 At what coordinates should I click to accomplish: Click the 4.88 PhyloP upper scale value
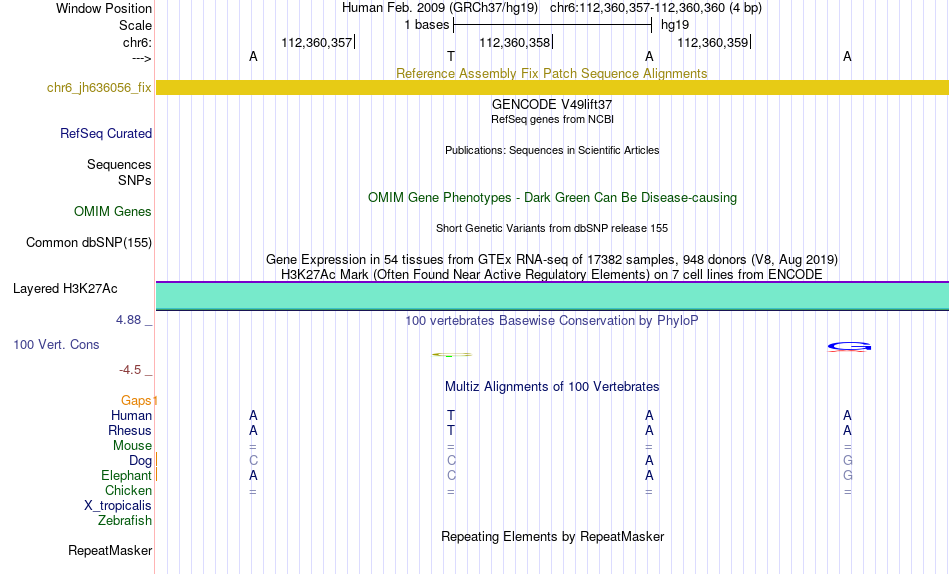[x=128, y=319]
